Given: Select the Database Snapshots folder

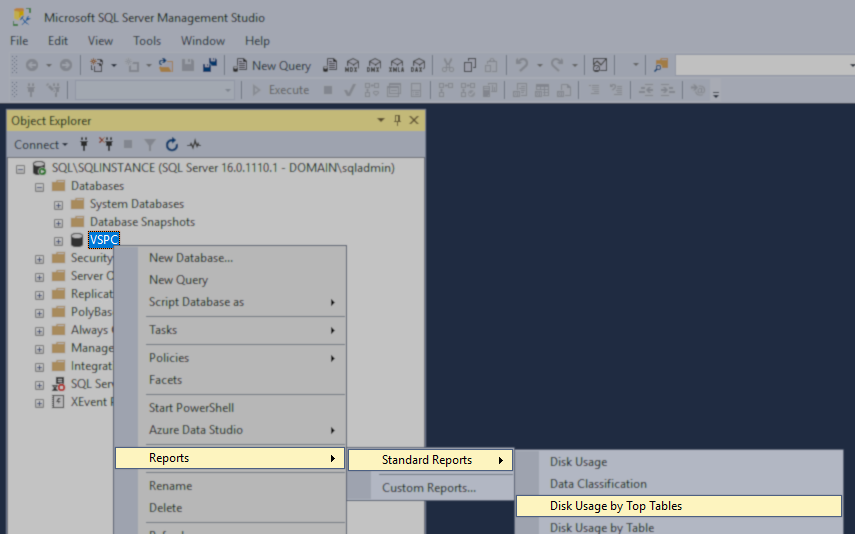Looking at the screenshot, I should 142,222.
